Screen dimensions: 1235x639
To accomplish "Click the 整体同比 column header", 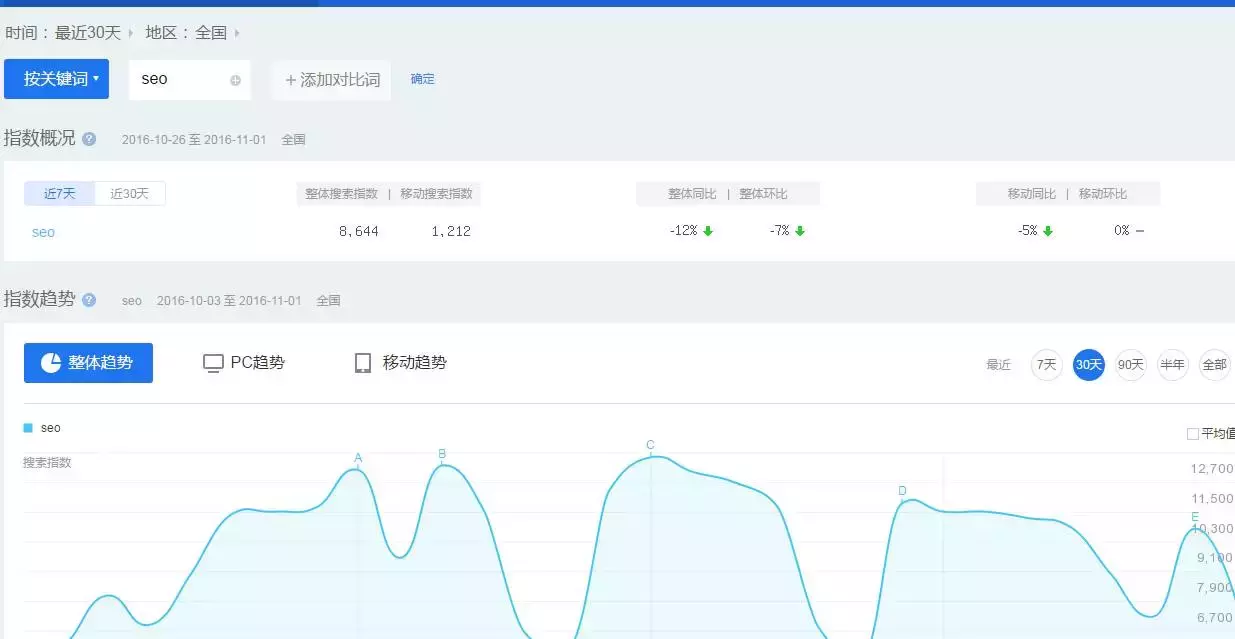I will pos(692,194).
